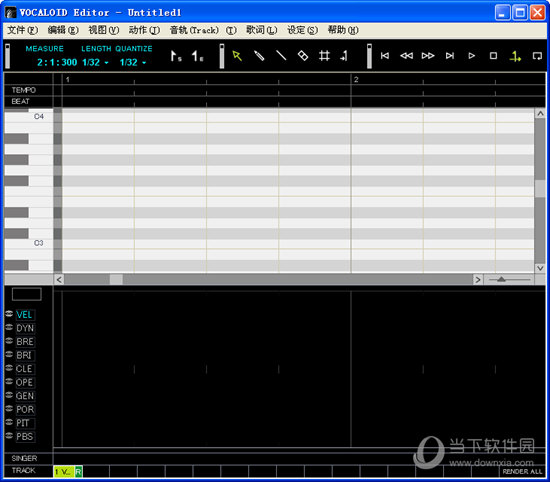Toggle the green R render button
Image resolution: width=550 pixels, height=482 pixels.
pos(78,472)
